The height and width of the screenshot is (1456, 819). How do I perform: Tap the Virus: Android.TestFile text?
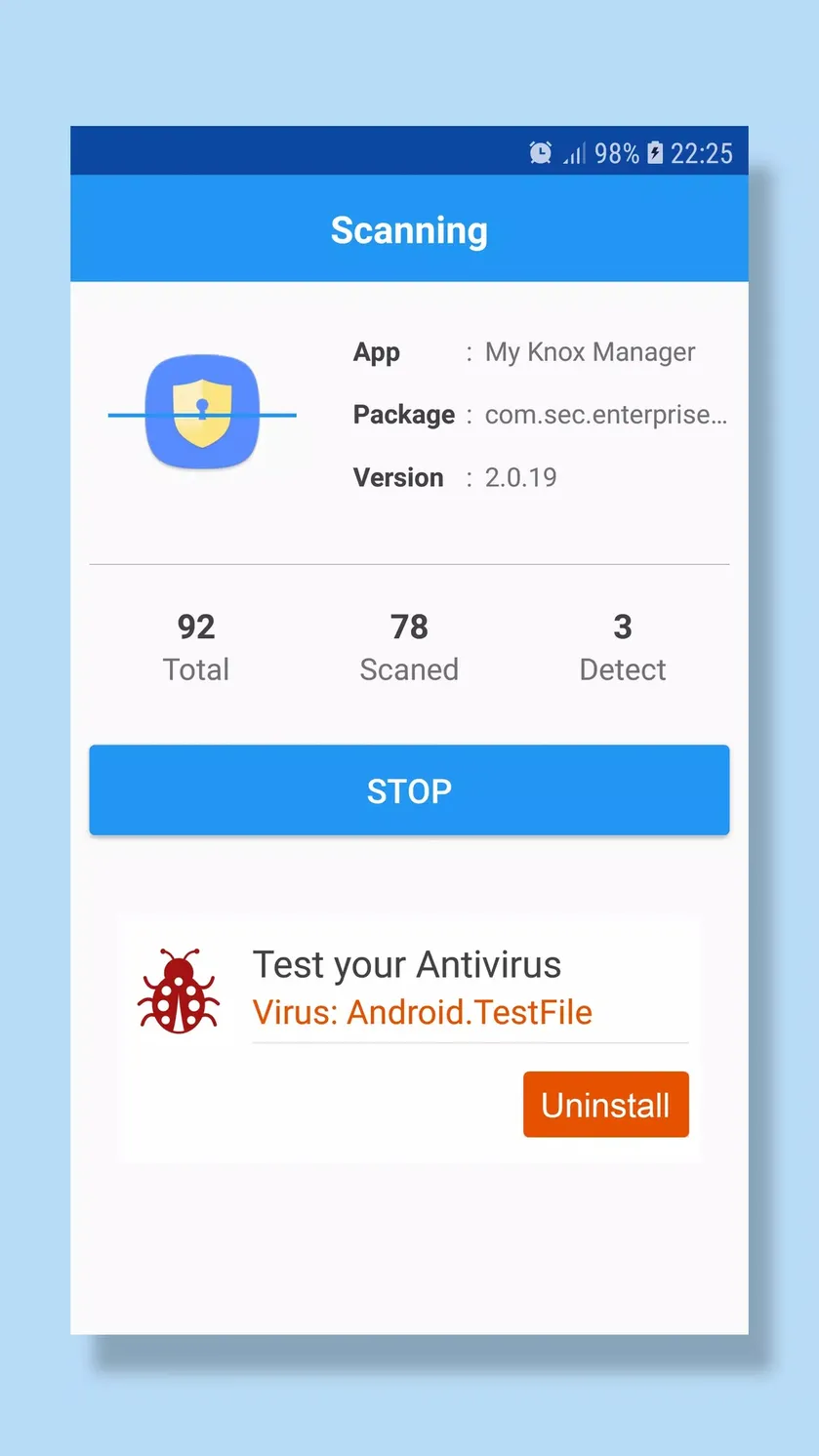[x=423, y=1012]
